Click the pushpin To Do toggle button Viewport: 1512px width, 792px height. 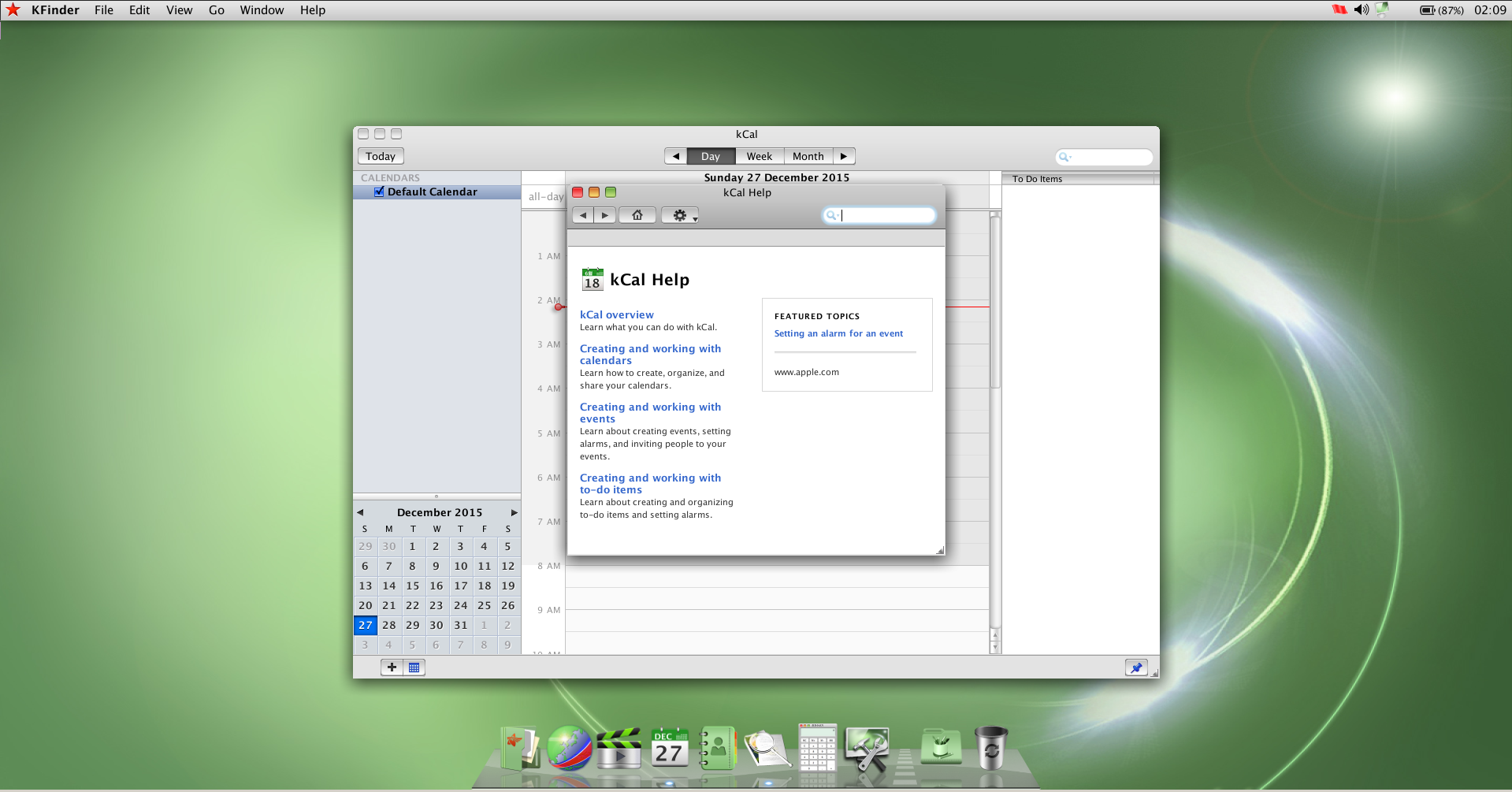click(x=1136, y=667)
